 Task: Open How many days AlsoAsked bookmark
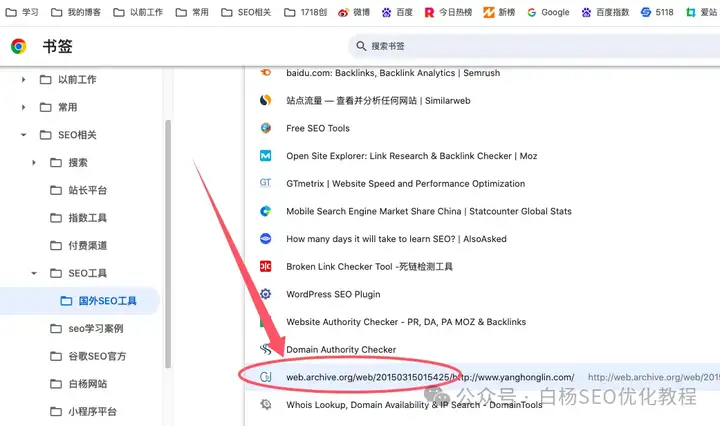tap(396, 239)
